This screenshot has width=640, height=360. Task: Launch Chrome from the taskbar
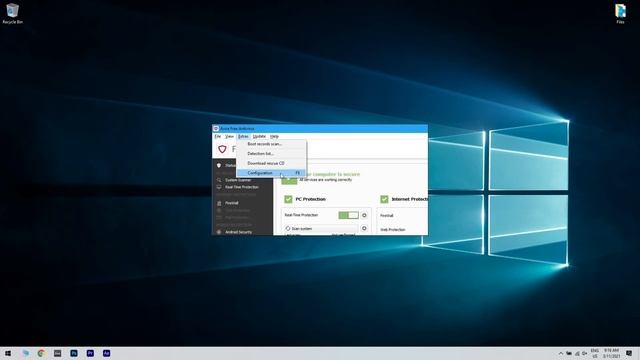[x=41, y=353]
